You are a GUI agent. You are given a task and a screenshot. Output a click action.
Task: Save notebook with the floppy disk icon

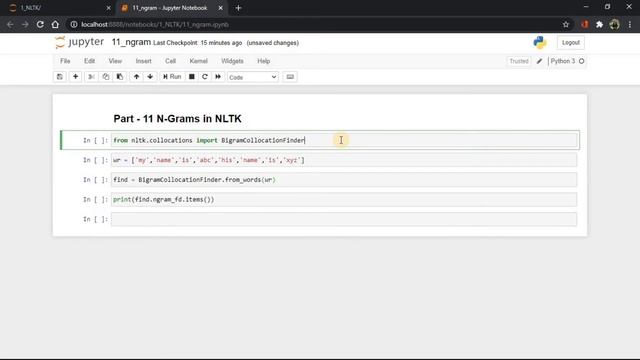coord(60,77)
